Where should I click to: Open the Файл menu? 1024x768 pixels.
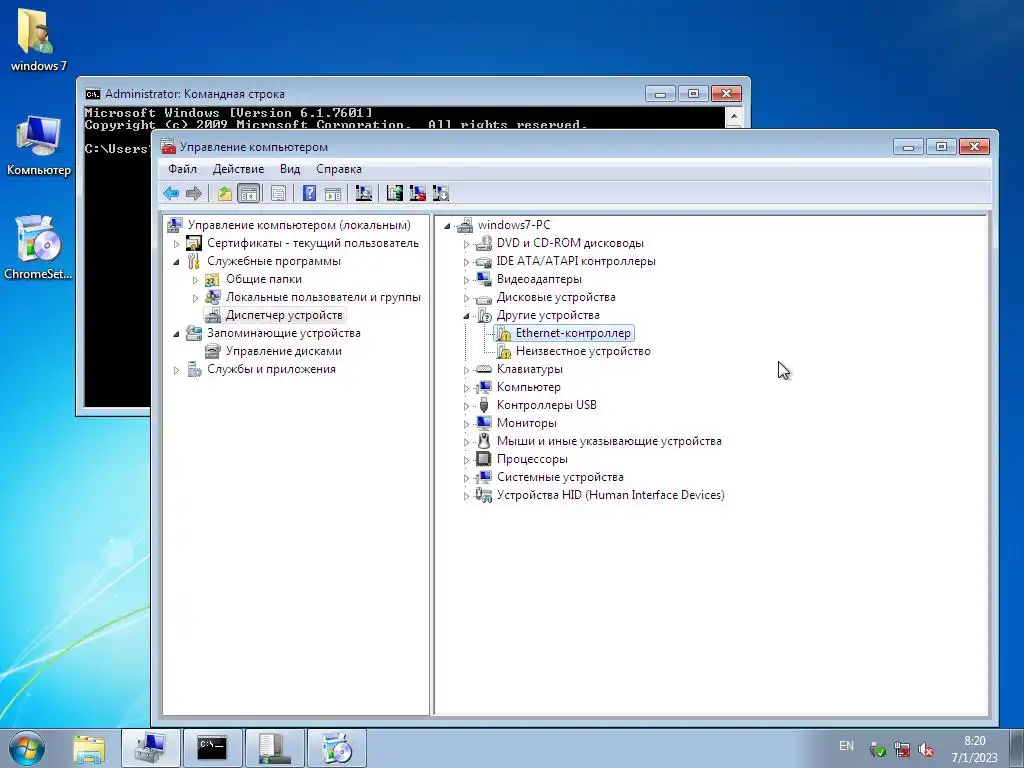click(x=182, y=169)
